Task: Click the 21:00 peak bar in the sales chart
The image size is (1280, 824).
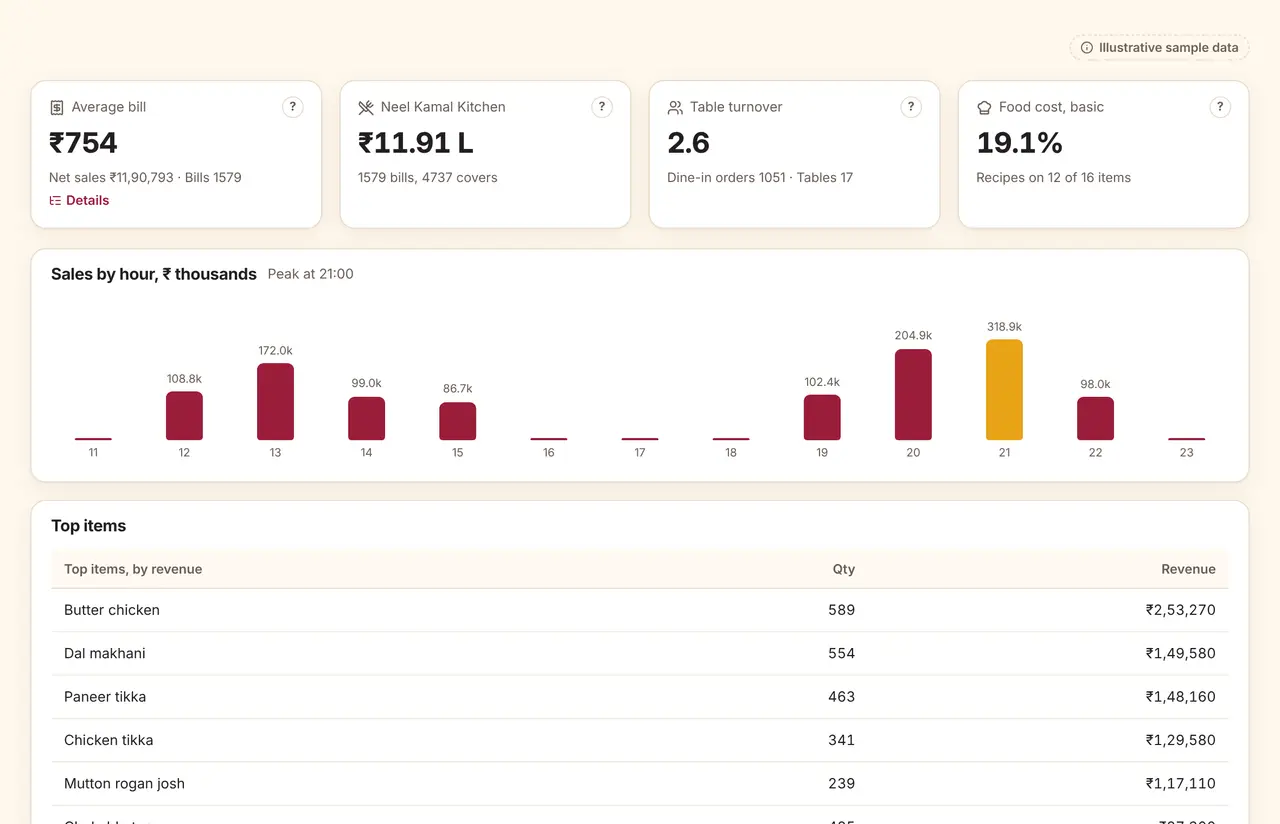Action: (x=1004, y=390)
